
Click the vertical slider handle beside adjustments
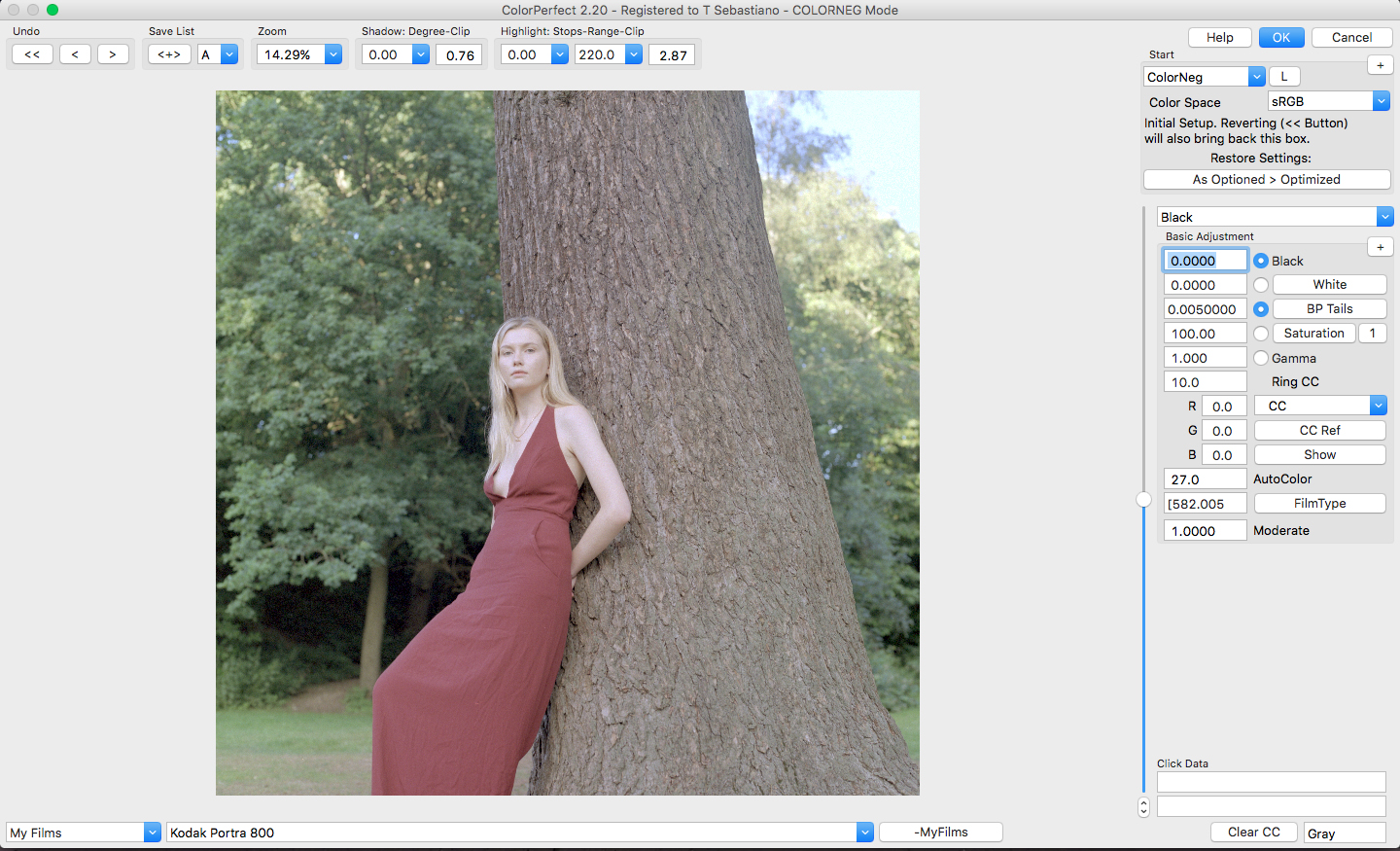point(1144,500)
